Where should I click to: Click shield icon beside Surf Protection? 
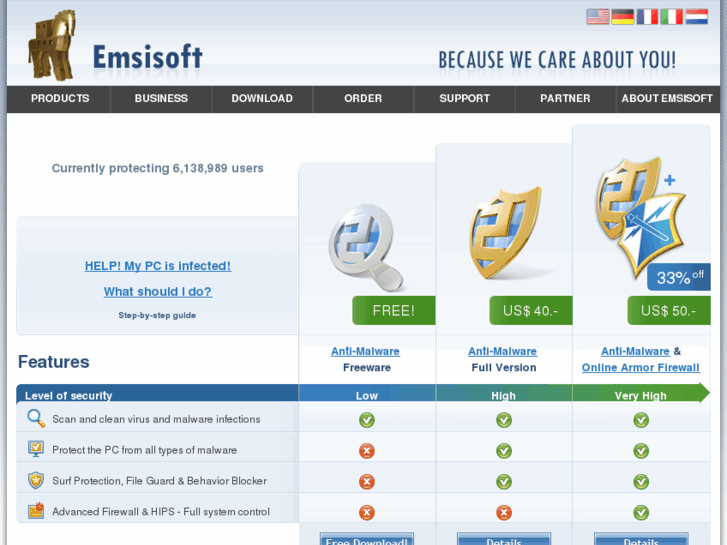36,481
